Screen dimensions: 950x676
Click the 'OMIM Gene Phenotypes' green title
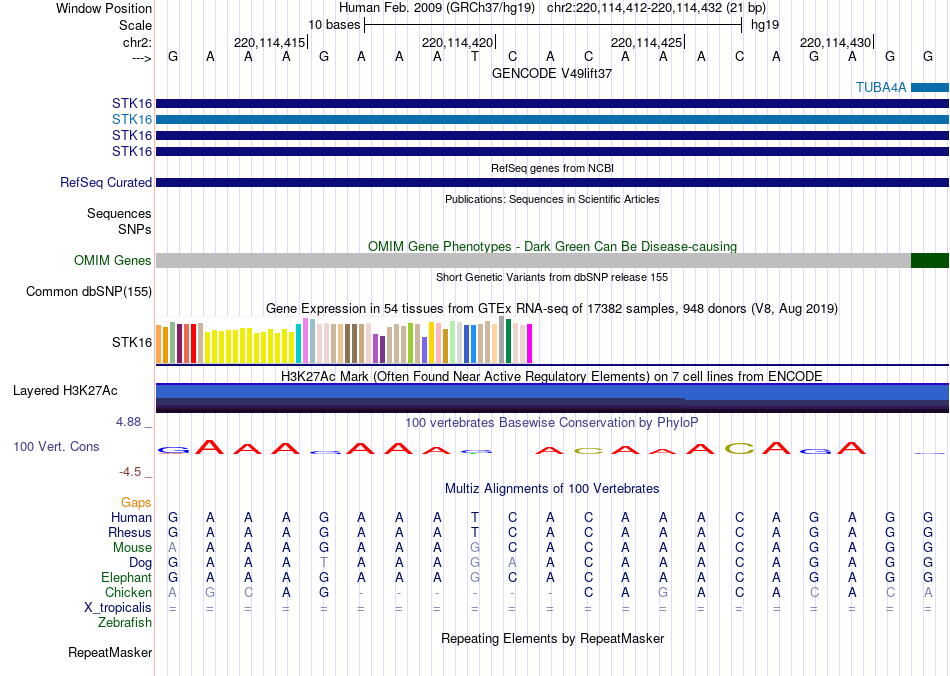point(552,247)
